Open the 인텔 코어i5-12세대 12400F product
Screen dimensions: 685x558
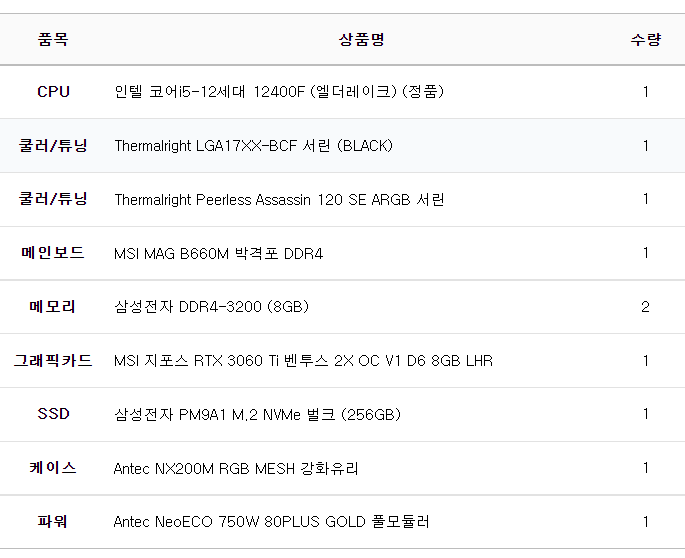(x=279, y=92)
